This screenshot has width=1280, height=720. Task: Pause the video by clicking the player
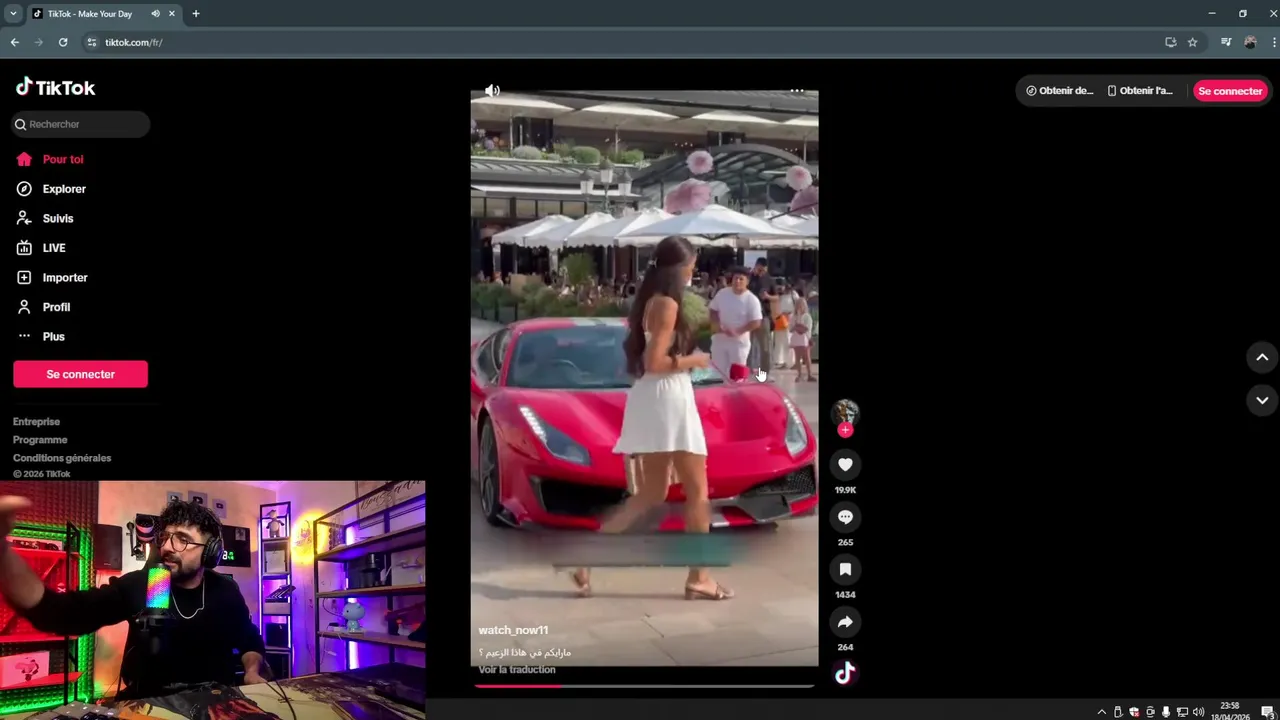click(644, 378)
